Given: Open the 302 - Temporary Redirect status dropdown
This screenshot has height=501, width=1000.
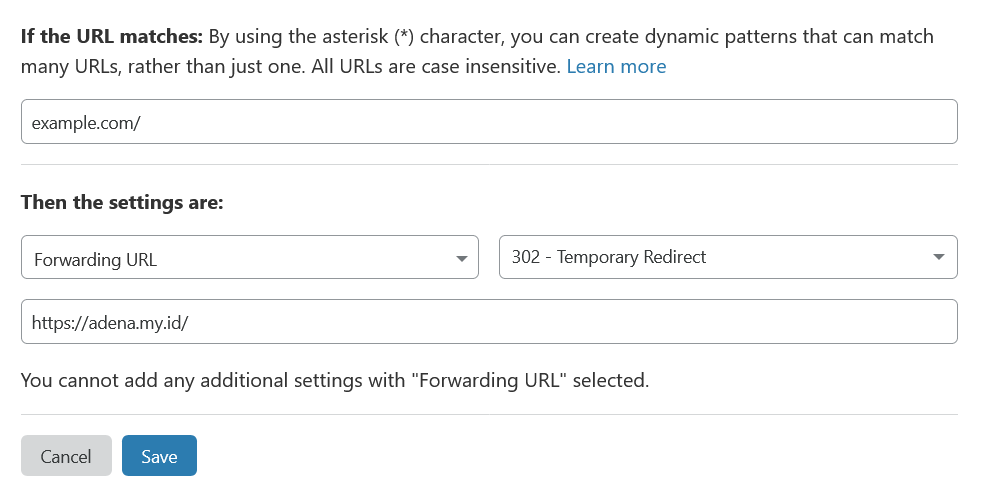Looking at the screenshot, I should (x=728, y=257).
